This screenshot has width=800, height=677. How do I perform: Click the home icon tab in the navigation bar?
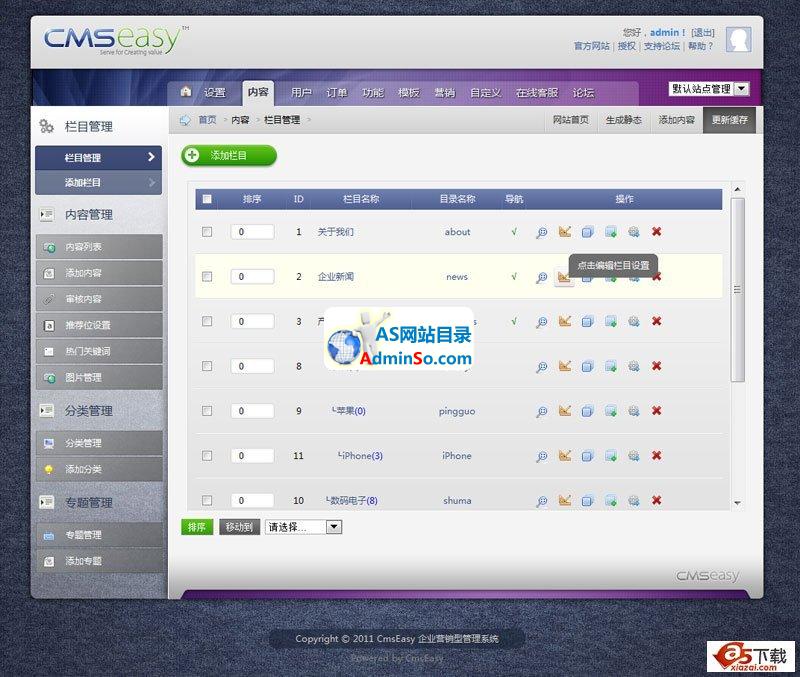pos(186,92)
